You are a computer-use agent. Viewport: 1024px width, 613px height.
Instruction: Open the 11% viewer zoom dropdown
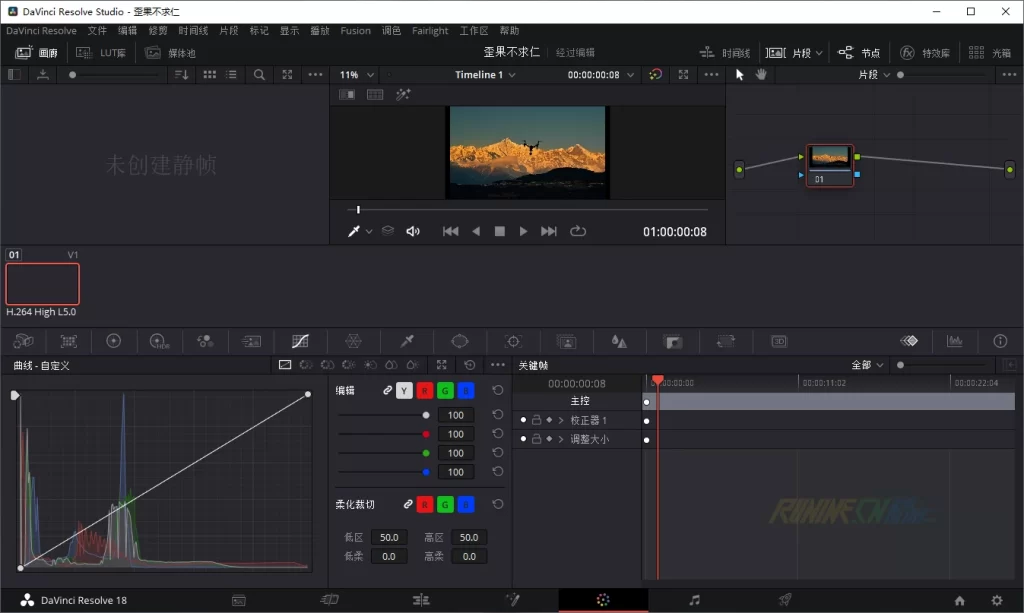[x=357, y=75]
